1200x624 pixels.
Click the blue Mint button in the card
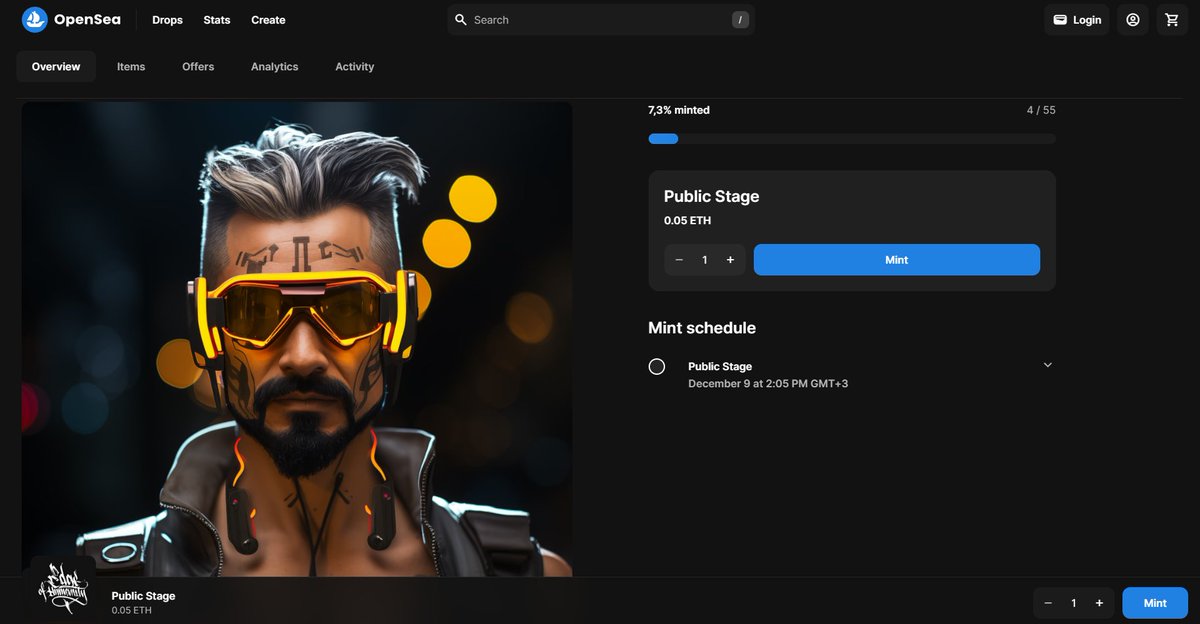(x=896, y=259)
